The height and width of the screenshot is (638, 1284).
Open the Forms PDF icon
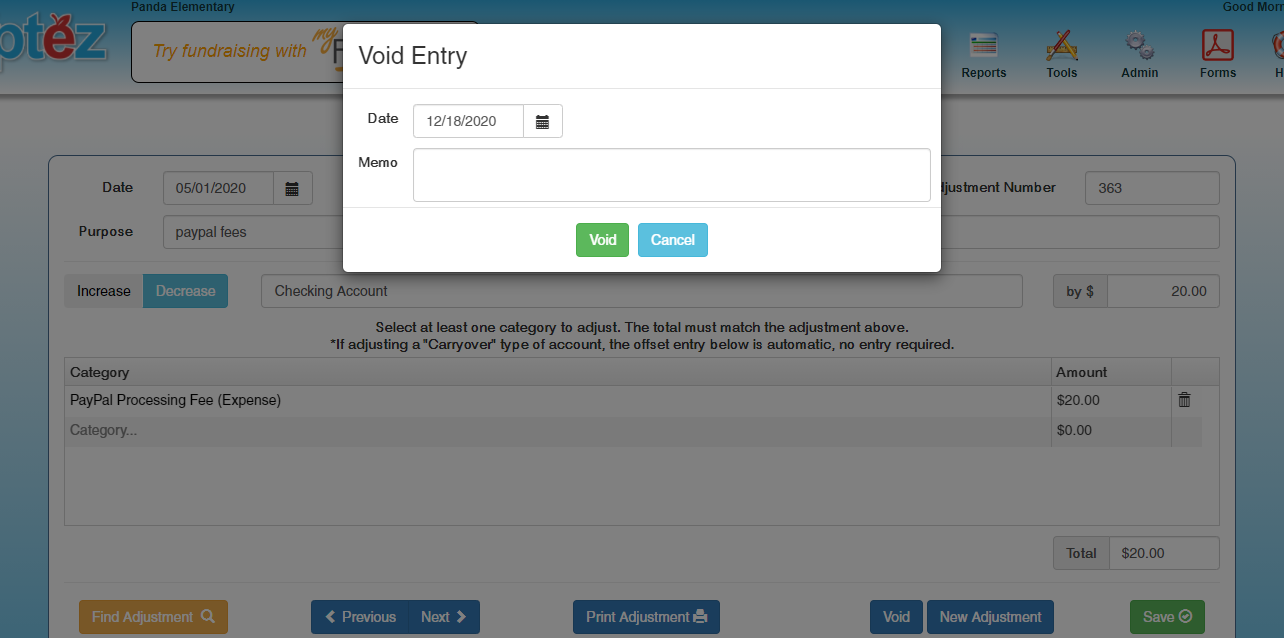tap(1217, 47)
